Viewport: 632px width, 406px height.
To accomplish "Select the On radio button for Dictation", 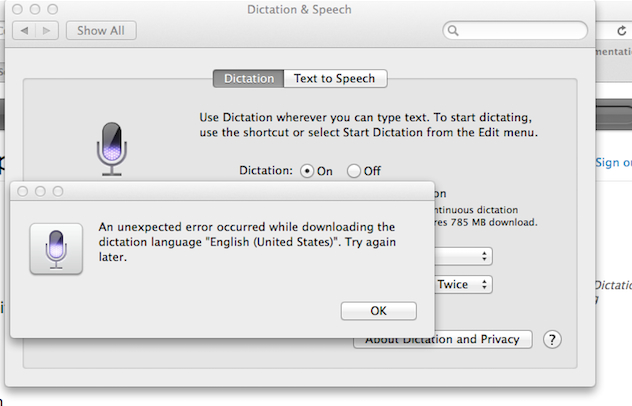I will point(307,171).
